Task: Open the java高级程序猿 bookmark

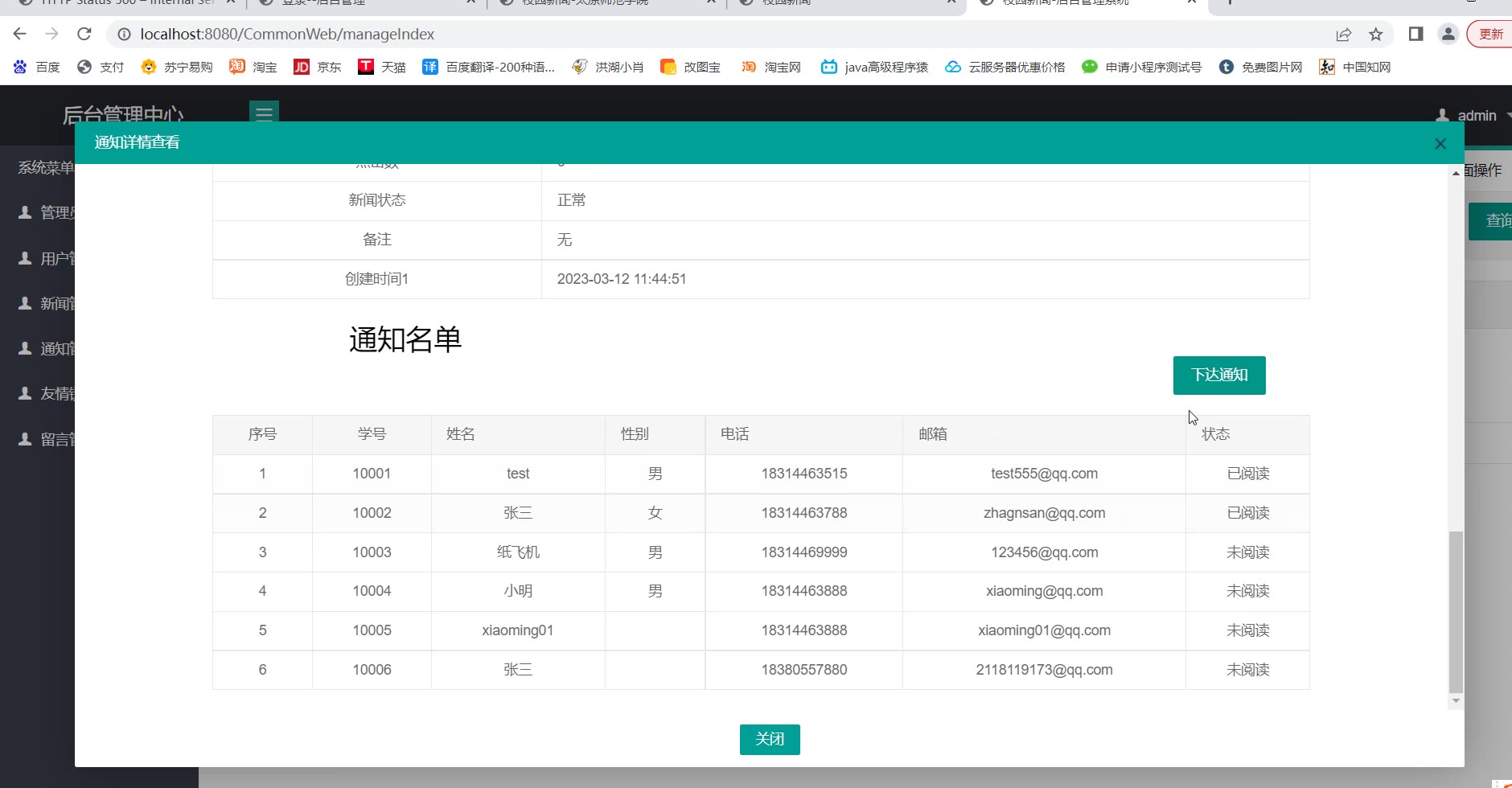Action: click(875, 67)
